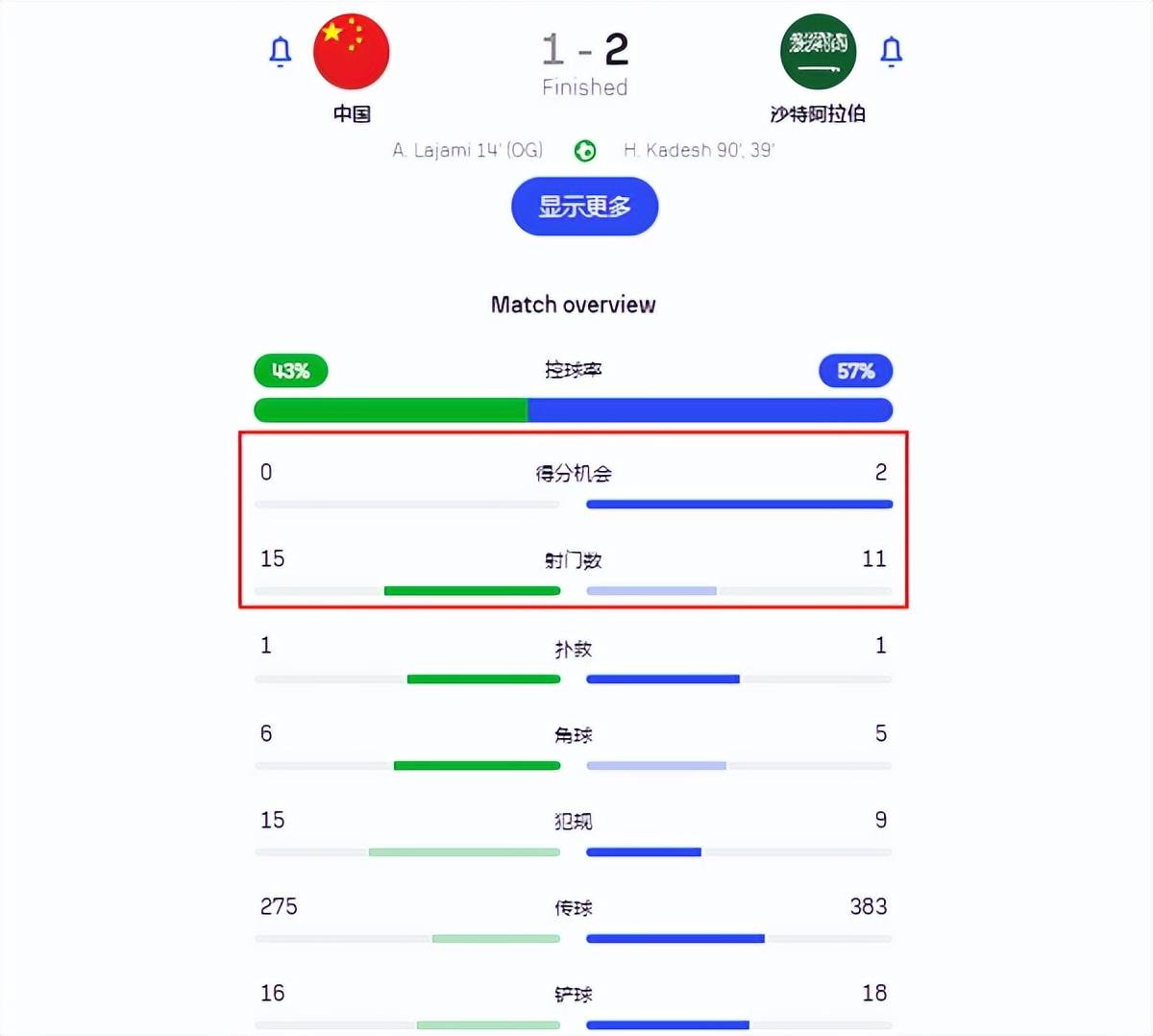The width and height of the screenshot is (1153, 1036).
Task: Click the 控球率 possession bar
Action: click(574, 410)
